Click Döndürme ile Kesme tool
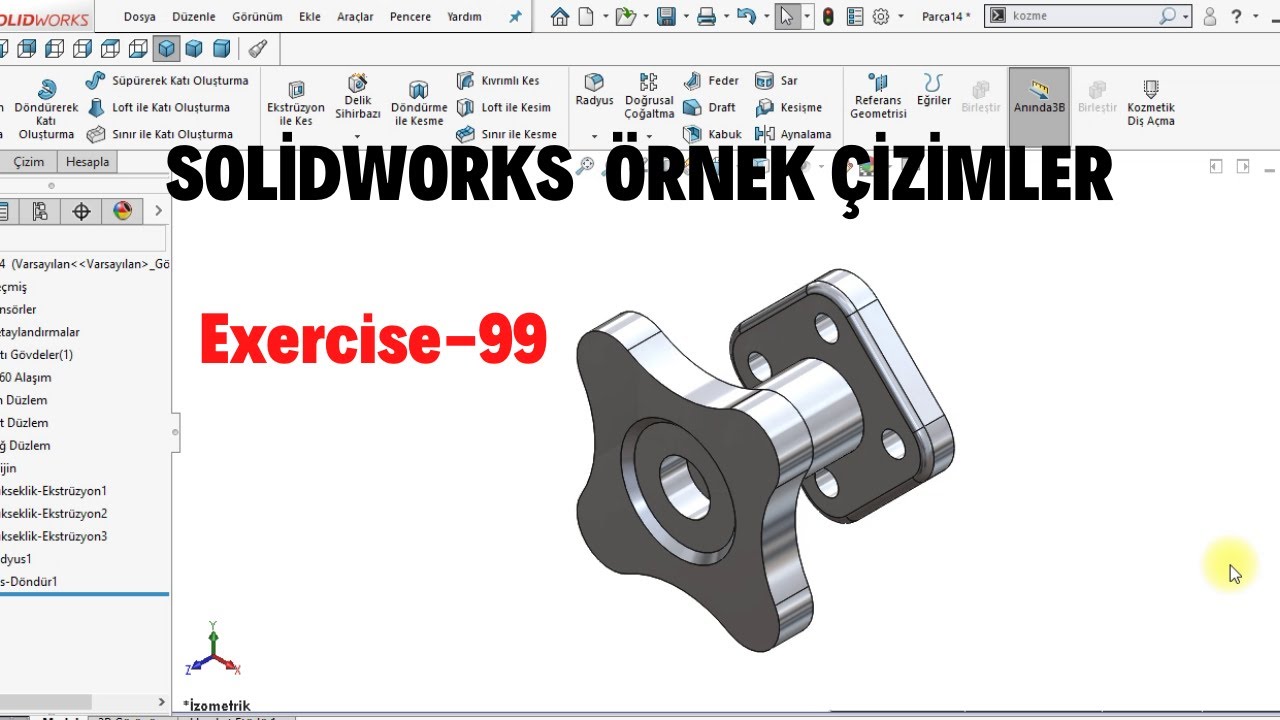 click(x=418, y=104)
